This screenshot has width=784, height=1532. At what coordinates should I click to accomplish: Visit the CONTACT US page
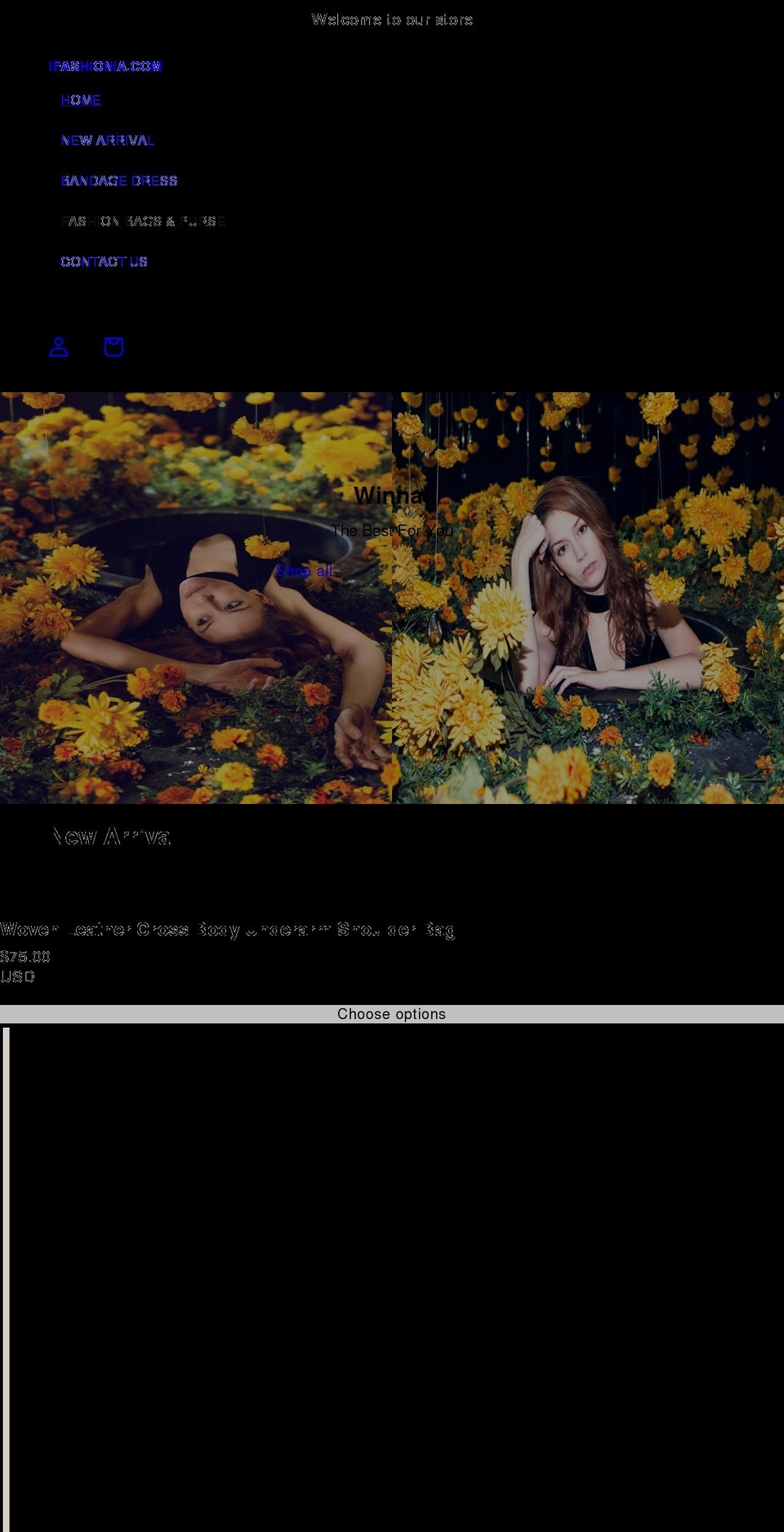click(x=105, y=261)
